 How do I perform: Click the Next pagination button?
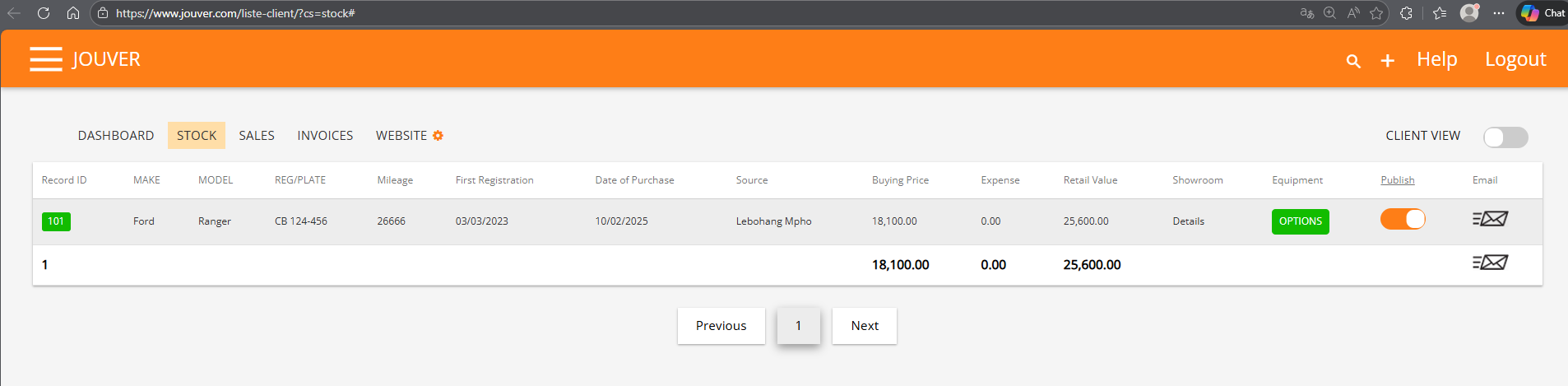click(x=864, y=326)
